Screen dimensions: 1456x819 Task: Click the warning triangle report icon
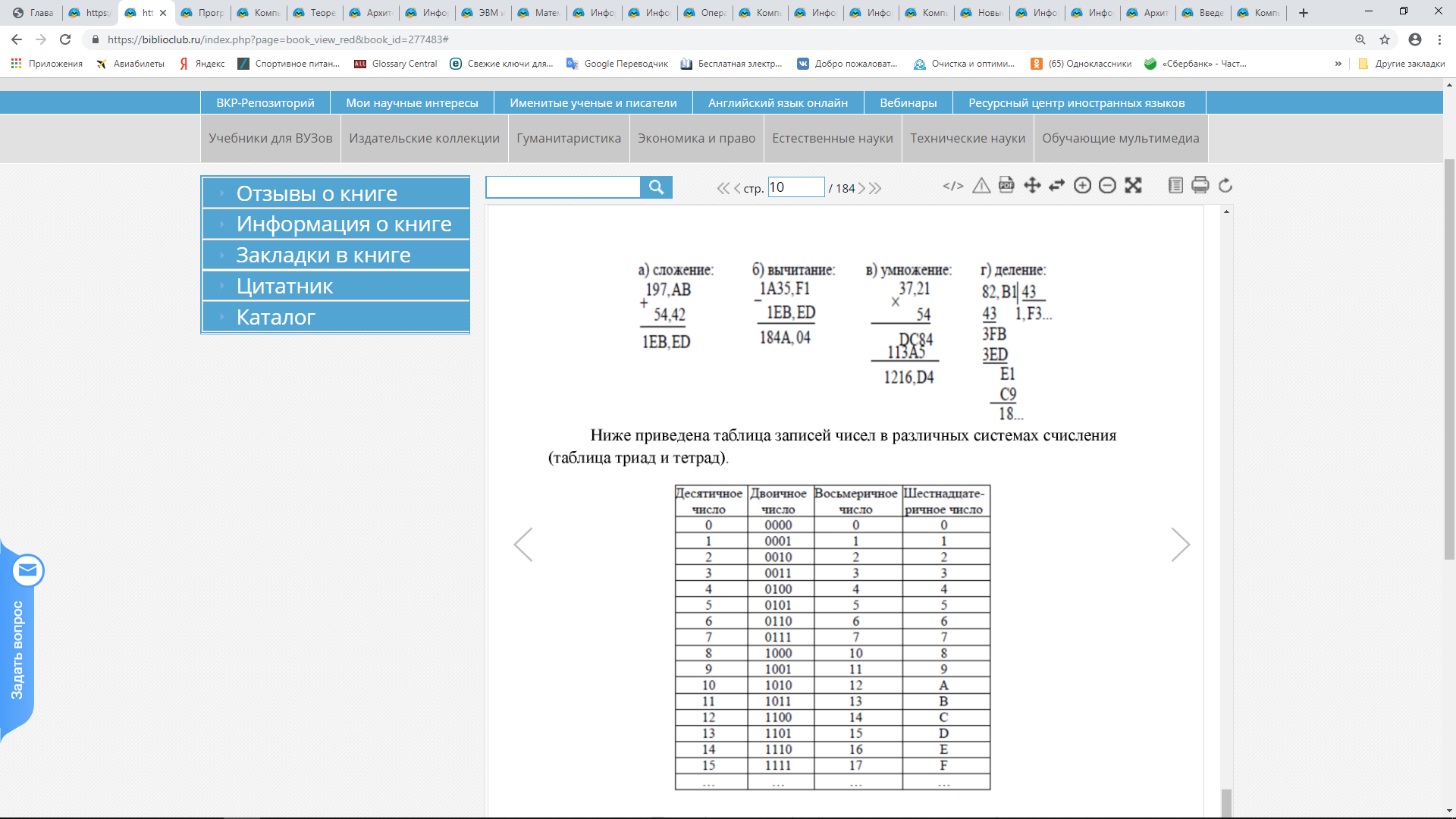tap(981, 186)
